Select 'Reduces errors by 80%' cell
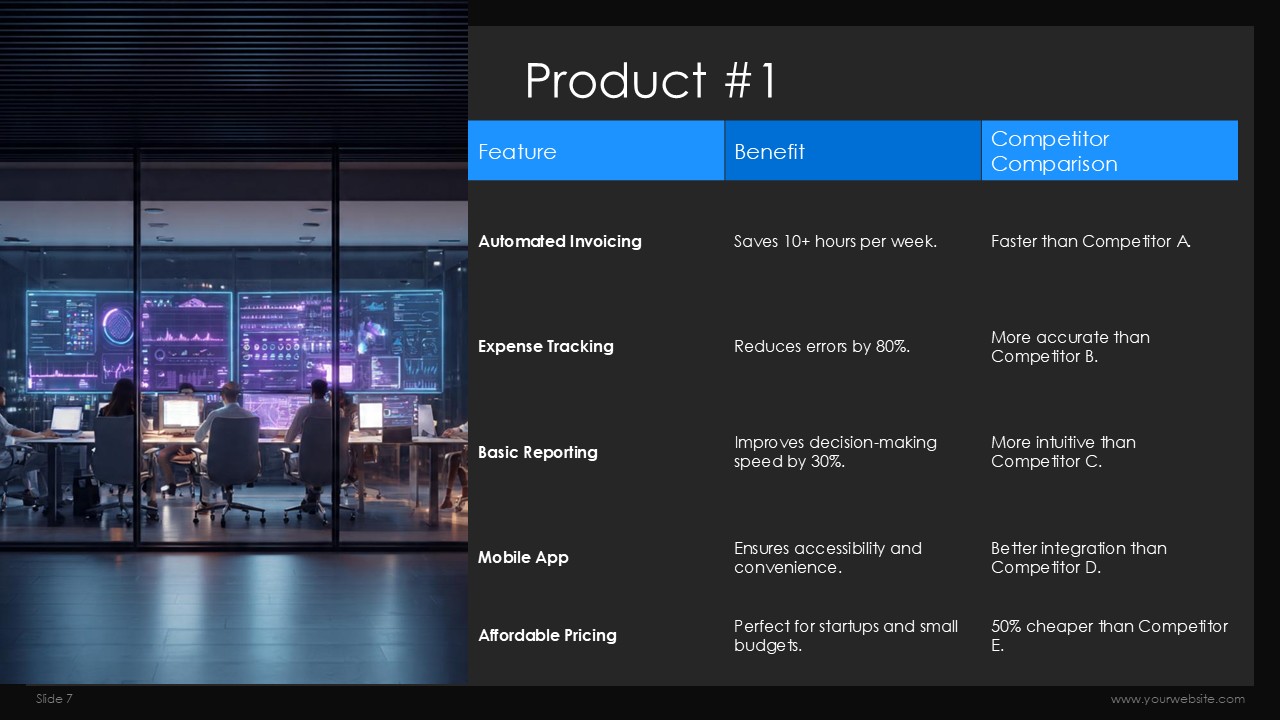 coord(822,347)
